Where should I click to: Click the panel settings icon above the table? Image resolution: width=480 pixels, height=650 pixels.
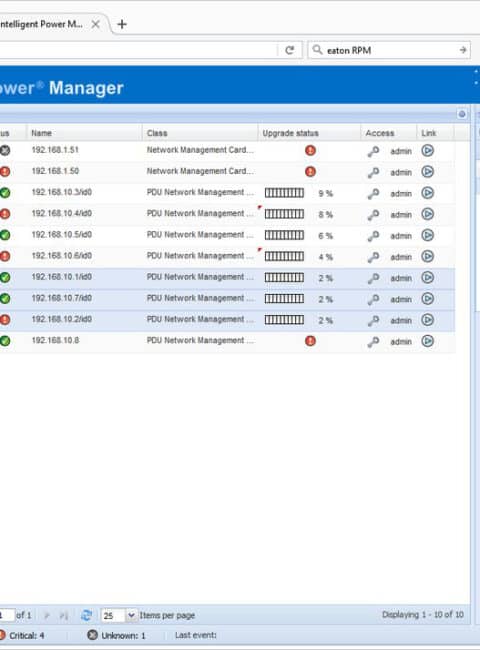462,114
